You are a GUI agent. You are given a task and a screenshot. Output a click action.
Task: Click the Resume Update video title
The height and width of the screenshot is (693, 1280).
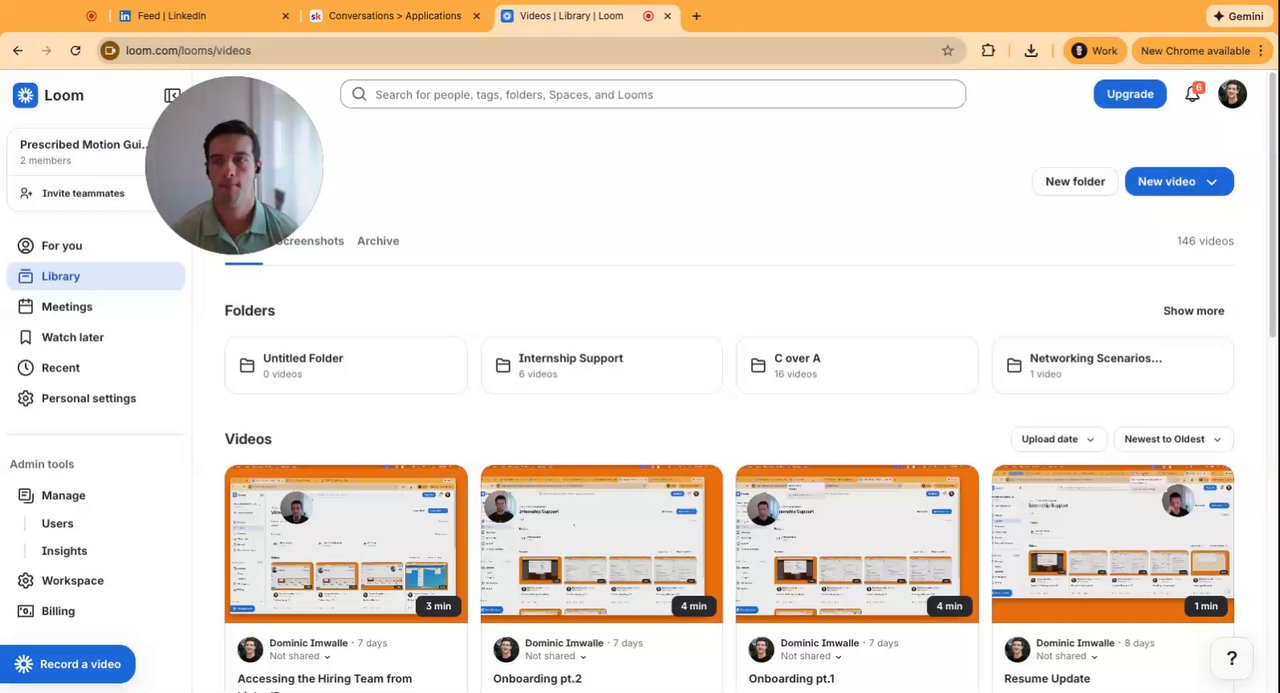tap(1047, 679)
